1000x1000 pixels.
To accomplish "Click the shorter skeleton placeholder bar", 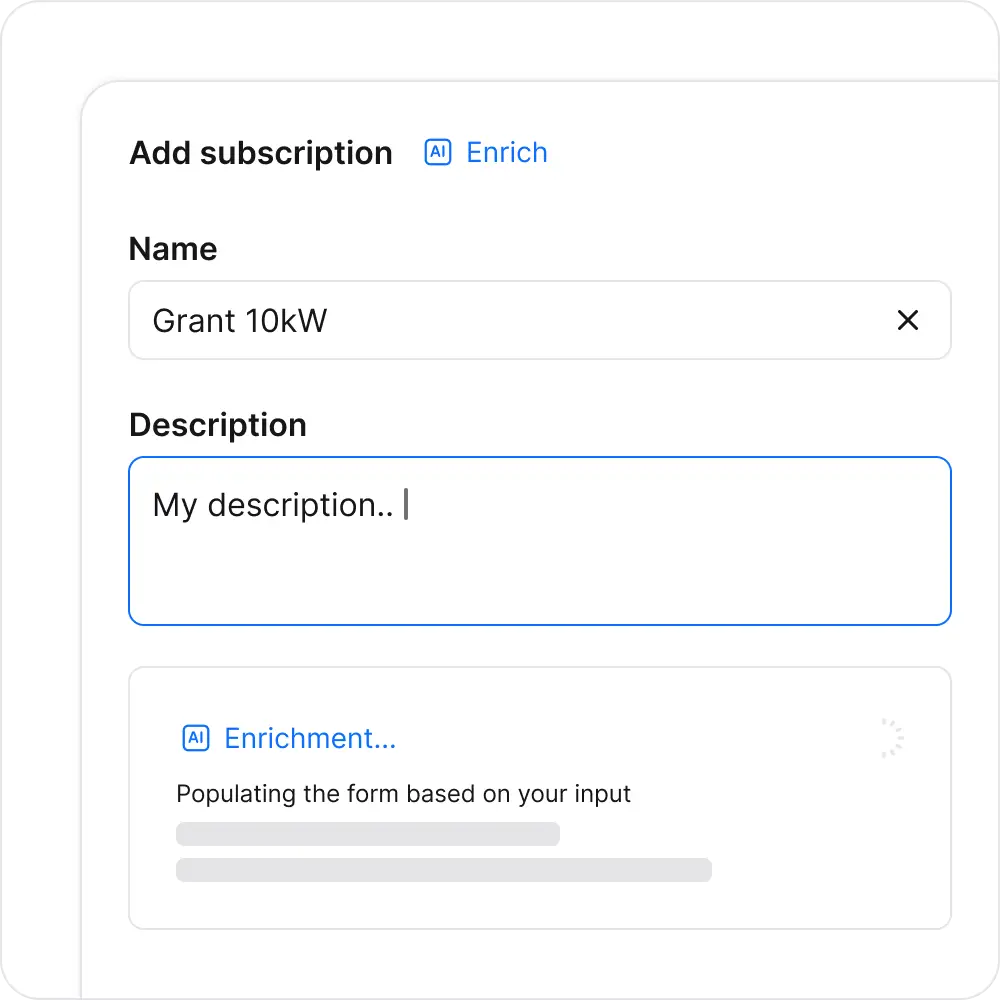I will (367, 834).
